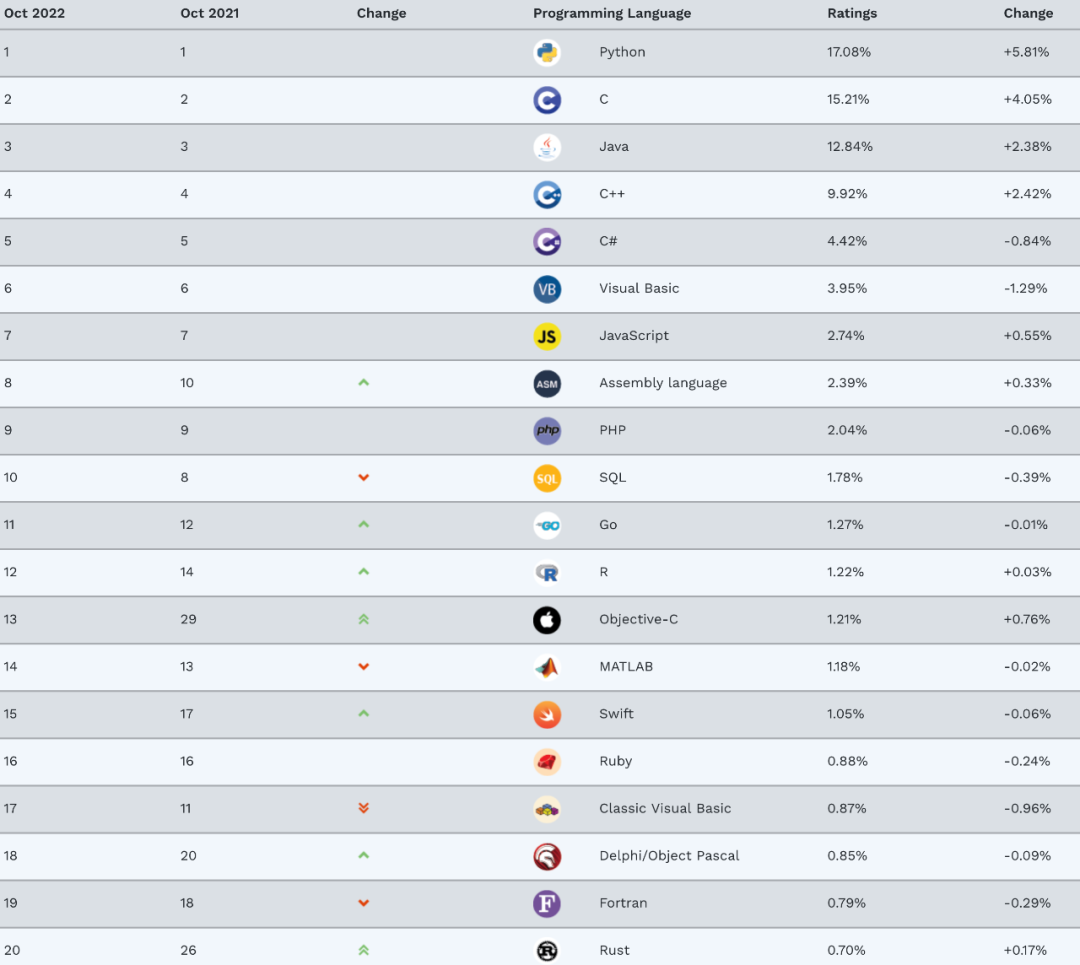This screenshot has width=1080, height=965.
Task: Click the Visual Basic VB icon
Action: click(x=547, y=289)
